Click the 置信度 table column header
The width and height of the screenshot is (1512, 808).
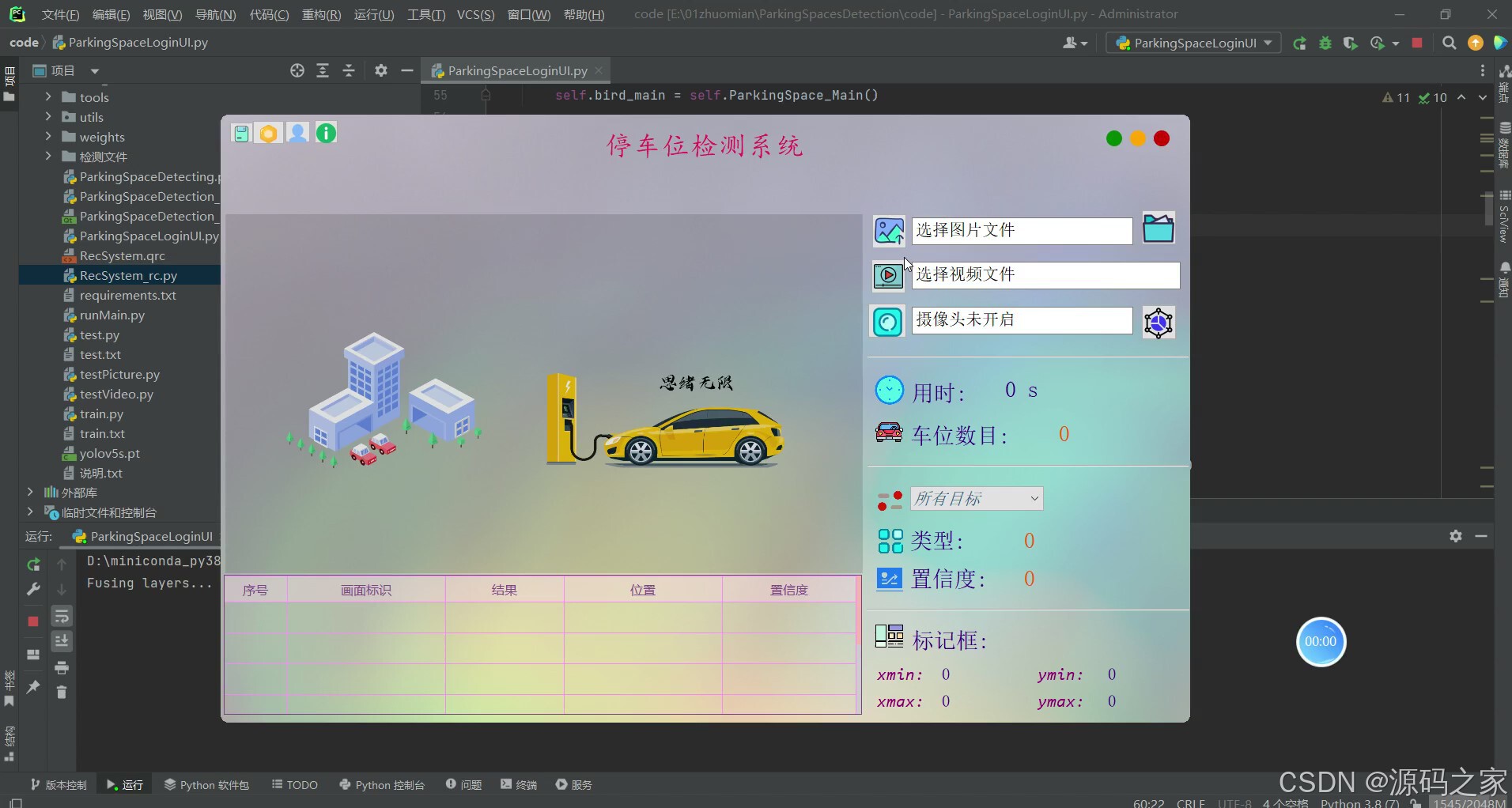[789, 590]
